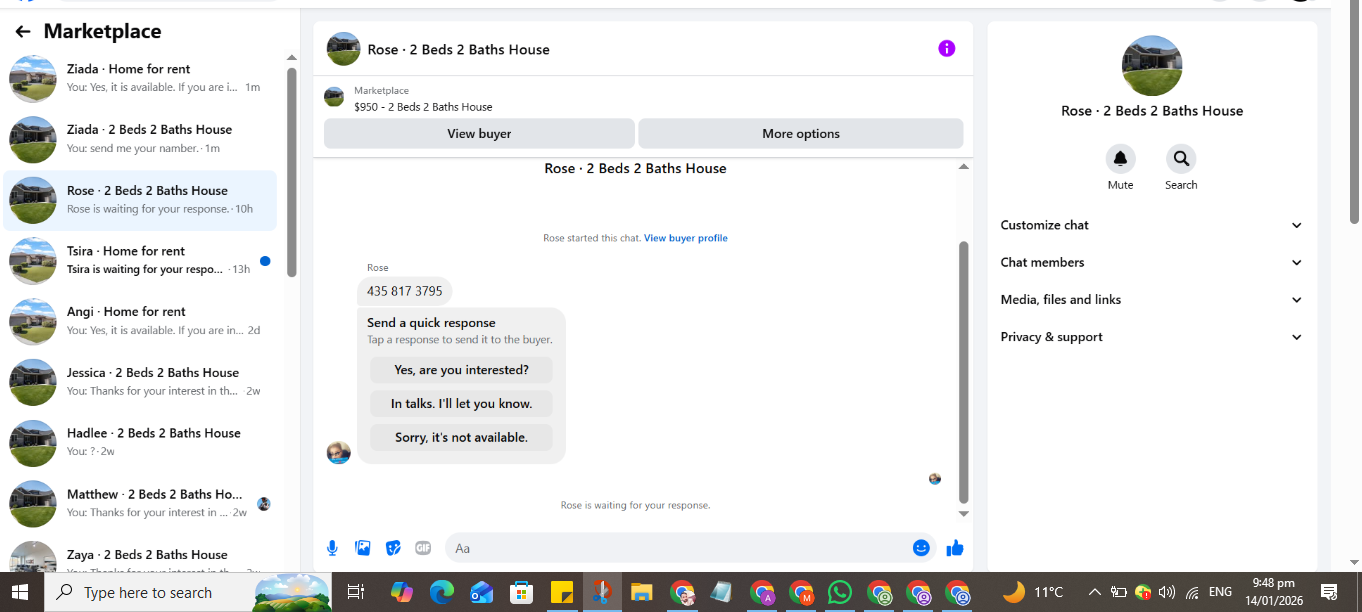1362x612 pixels.
Task: Send 'Yes, are you interested?' quick response
Action: point(461,370)
